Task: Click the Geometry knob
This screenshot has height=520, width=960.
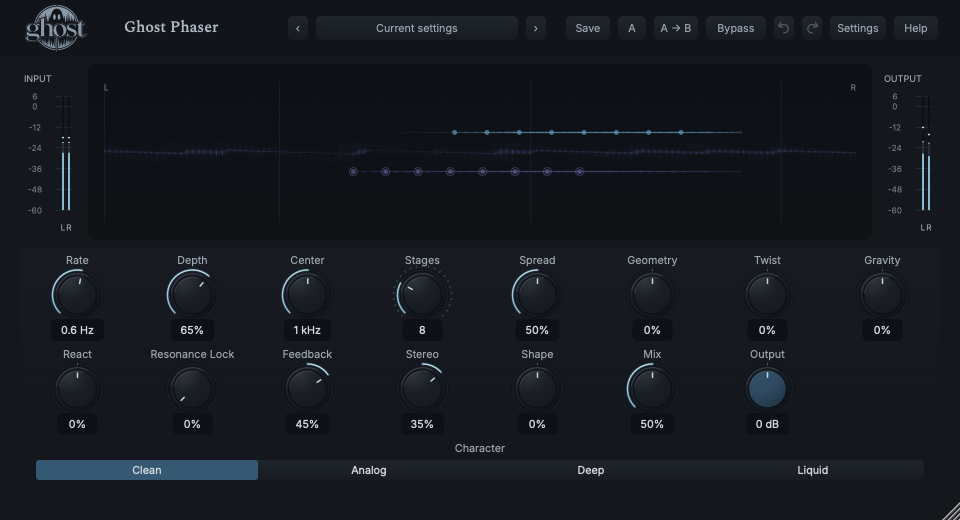Action: point(652,295)
